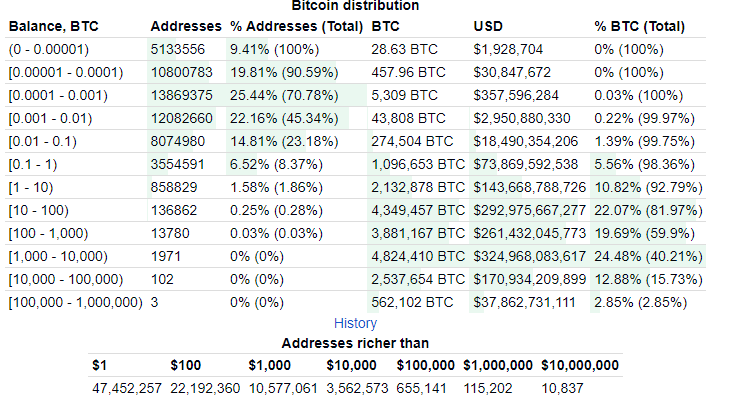The width and height of the screenshot is (755, 409).
Task: Select the '% Addresses (Total)' column header
Action: point(296,24)
